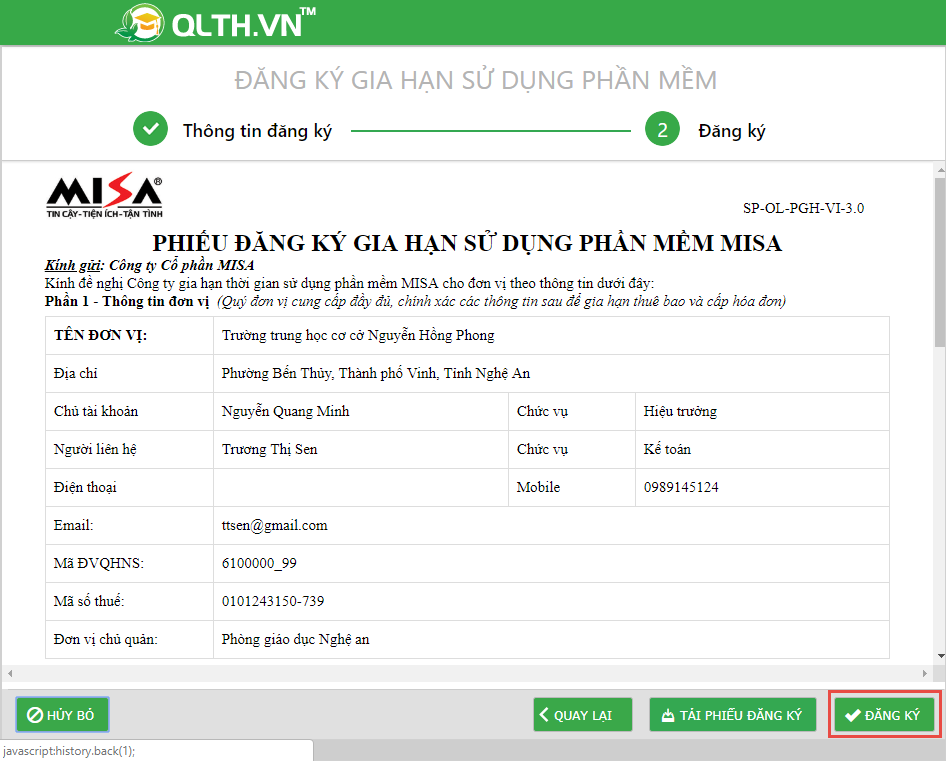Viewport: 946px width, 761px height.
Task: Click horizontal scrollbar left arrow
Action: (x=10, y=673)
